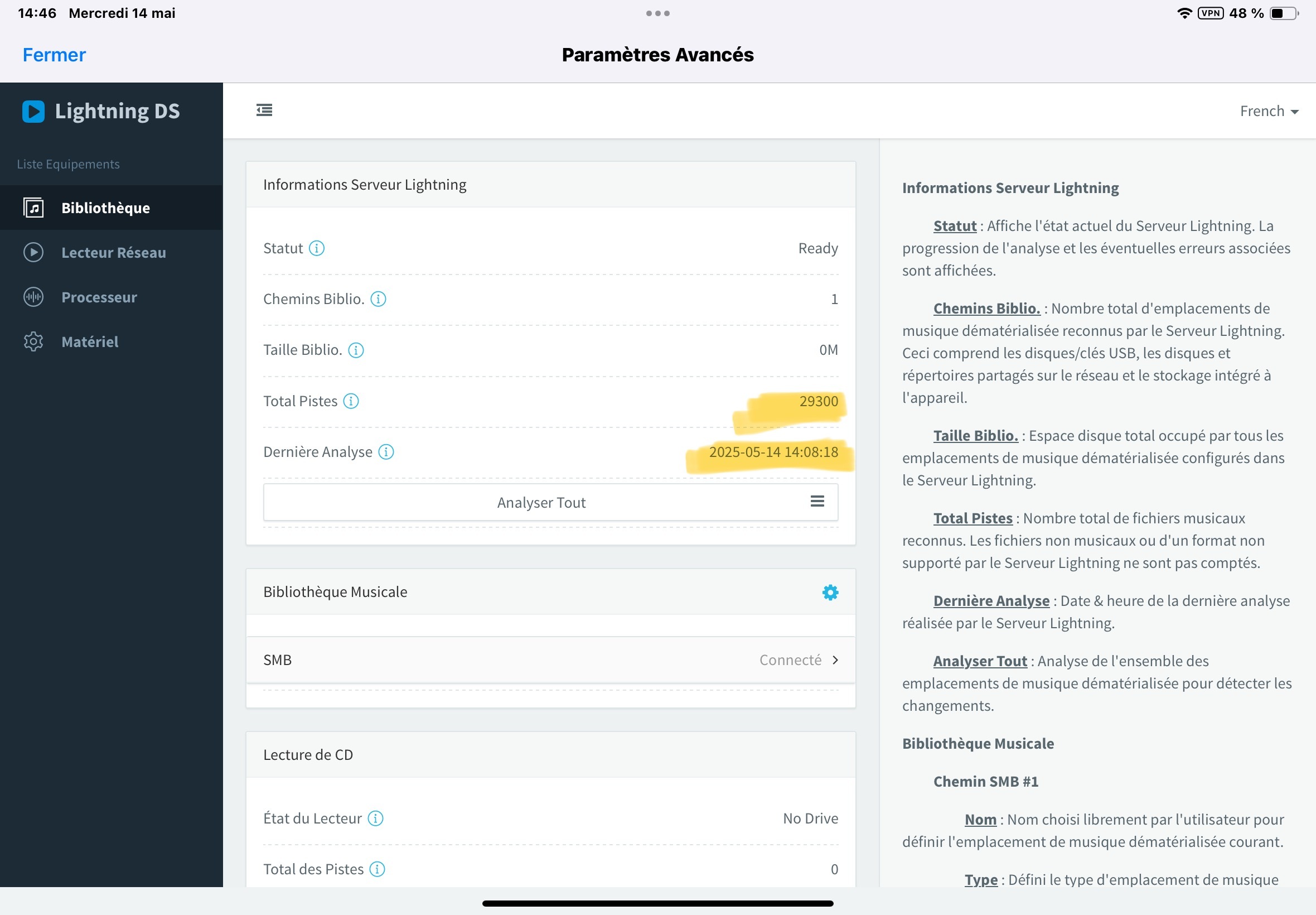Open the French language dropdown
The height and width of the screenshot is (915, 1316).
[x=1269, y=111]
